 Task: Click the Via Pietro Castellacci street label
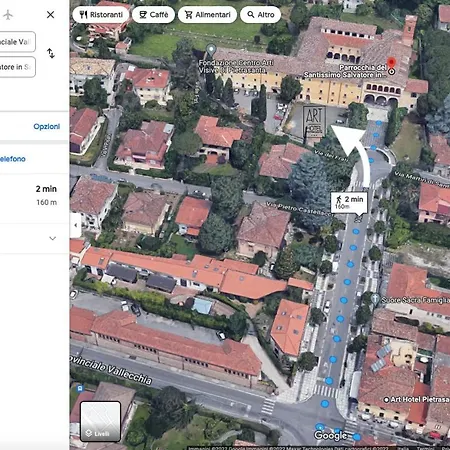point(299,208)
